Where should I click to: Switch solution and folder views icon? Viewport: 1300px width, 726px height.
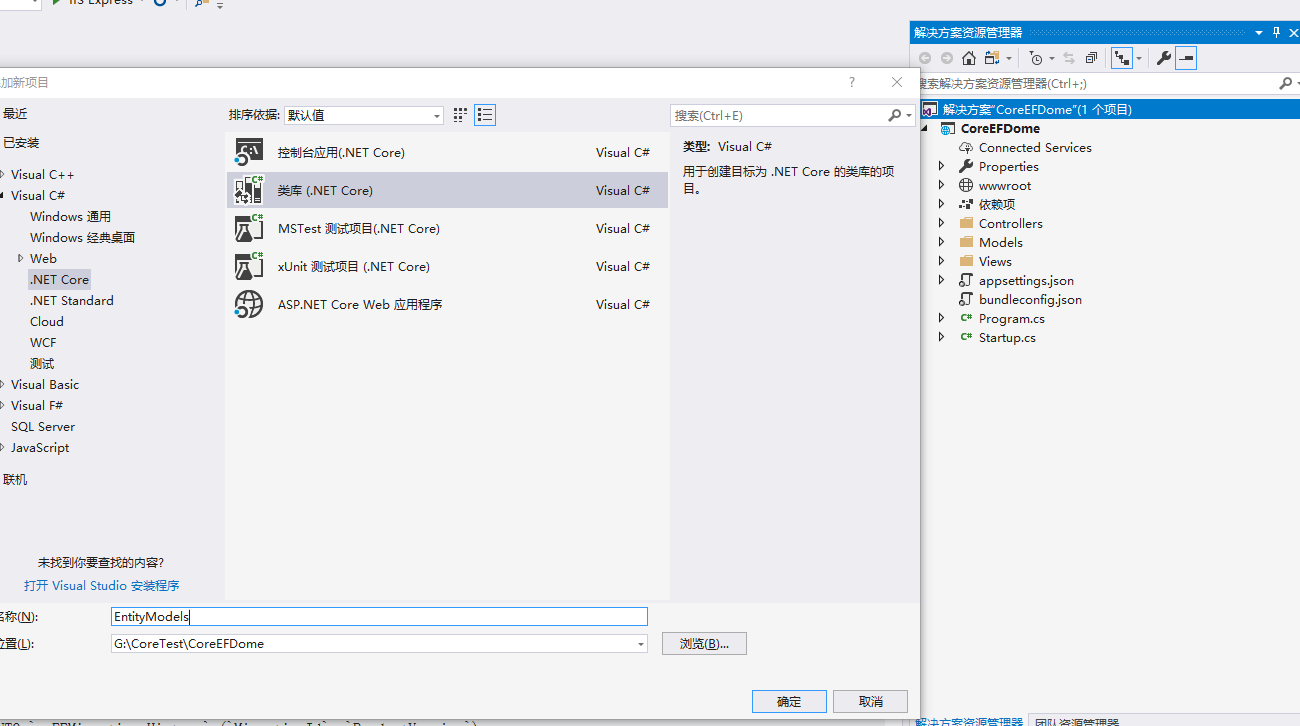coord(992,58)
